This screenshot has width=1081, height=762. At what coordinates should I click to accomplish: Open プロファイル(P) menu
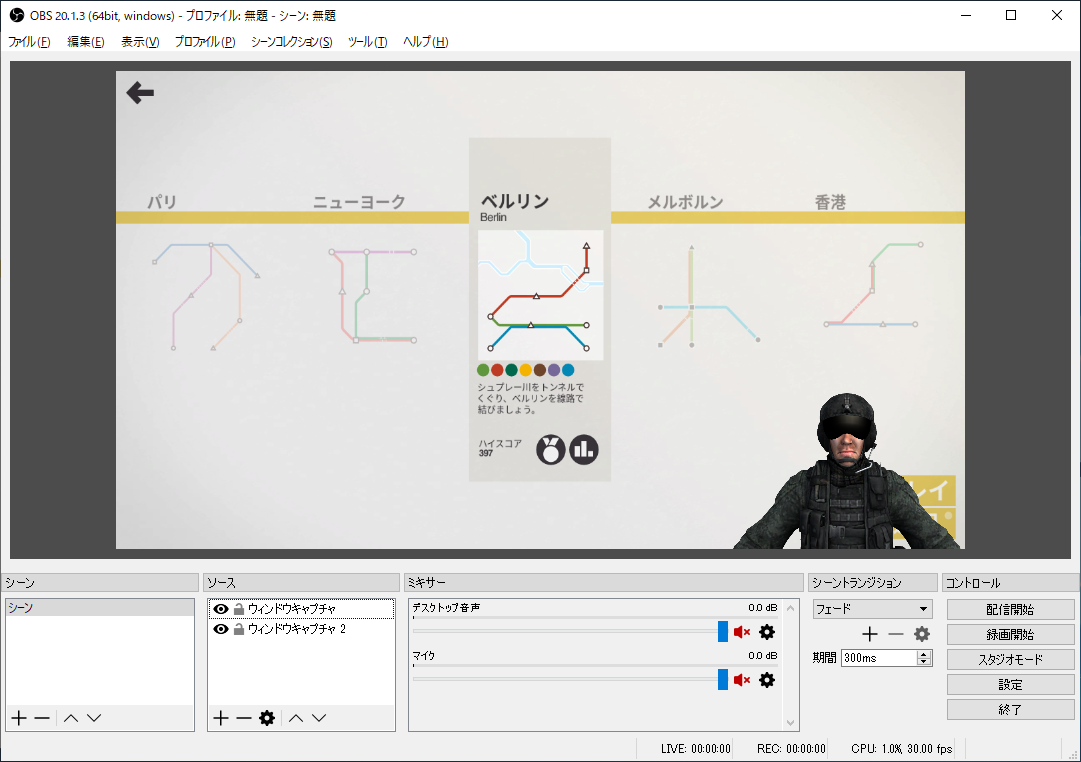(x=205, y=41)
